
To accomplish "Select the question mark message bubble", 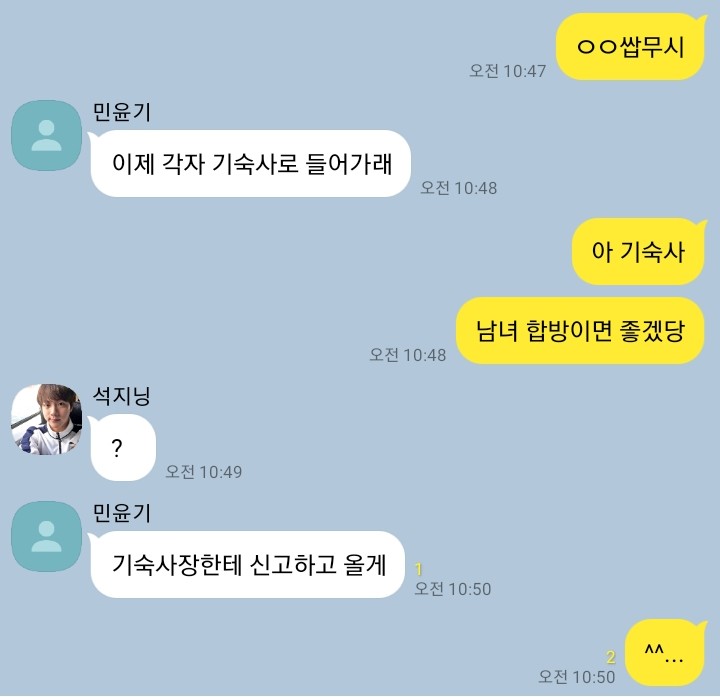I will (122, 447).
